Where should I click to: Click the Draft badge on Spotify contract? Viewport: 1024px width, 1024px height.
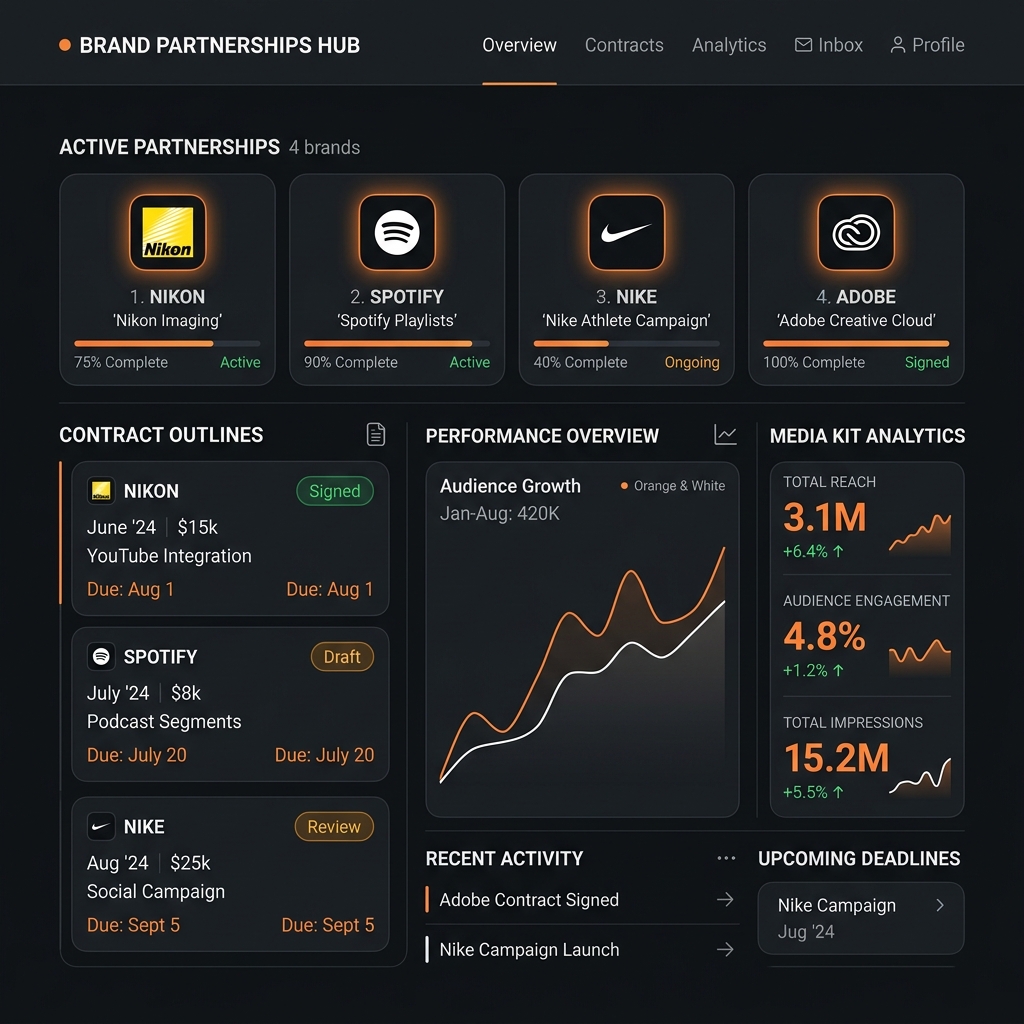pos(342,656)
